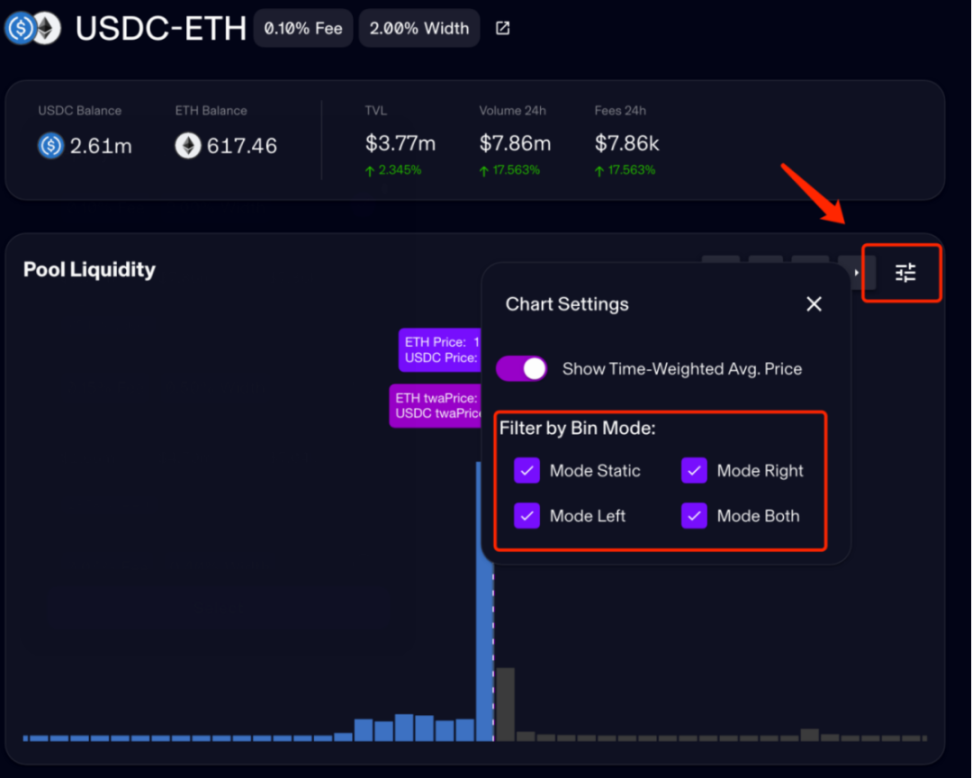
Task: Uncheck the Mode Both checkbox
Action: 694,516
